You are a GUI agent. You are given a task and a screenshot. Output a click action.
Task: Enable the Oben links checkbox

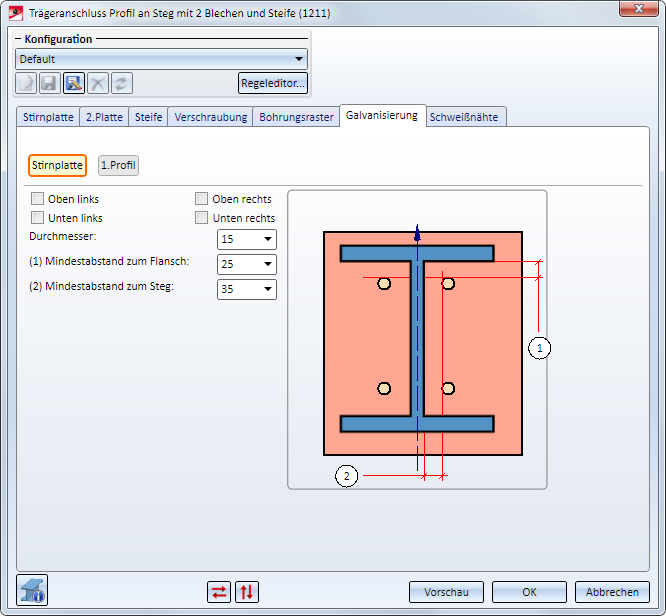coord(38,199)
